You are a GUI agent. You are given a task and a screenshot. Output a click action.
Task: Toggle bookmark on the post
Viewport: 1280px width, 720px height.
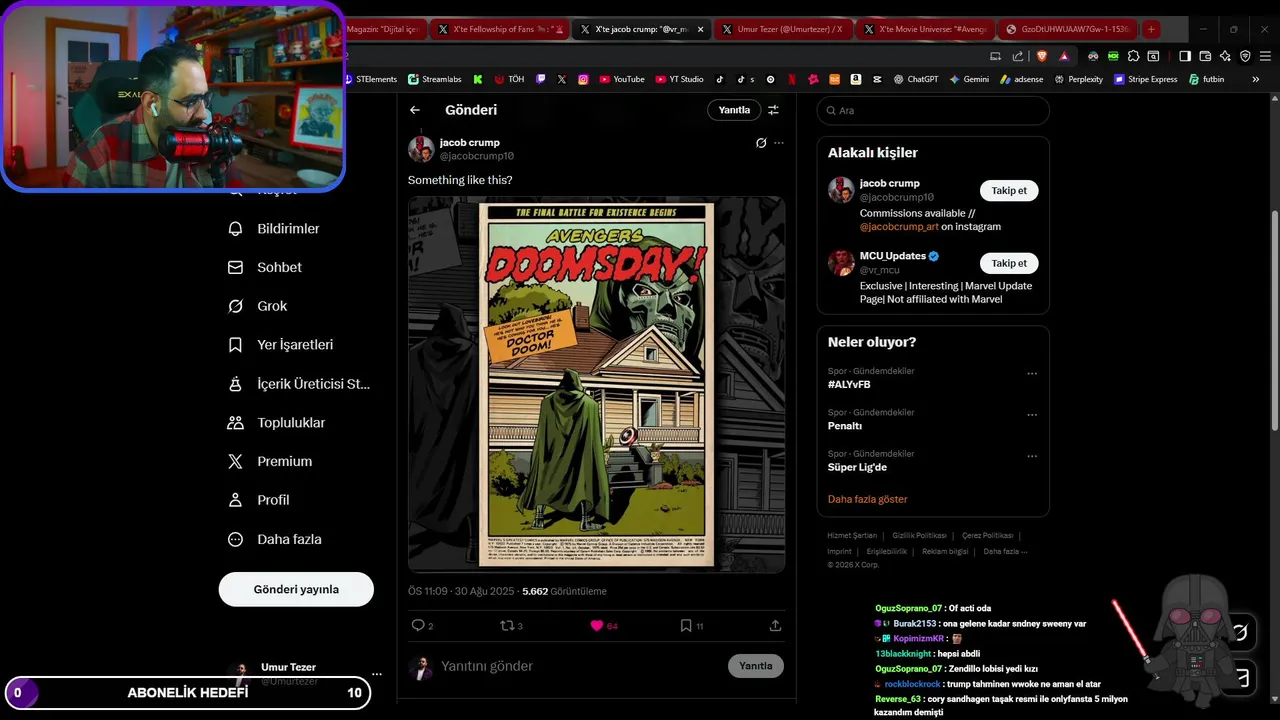click(686, 625)
